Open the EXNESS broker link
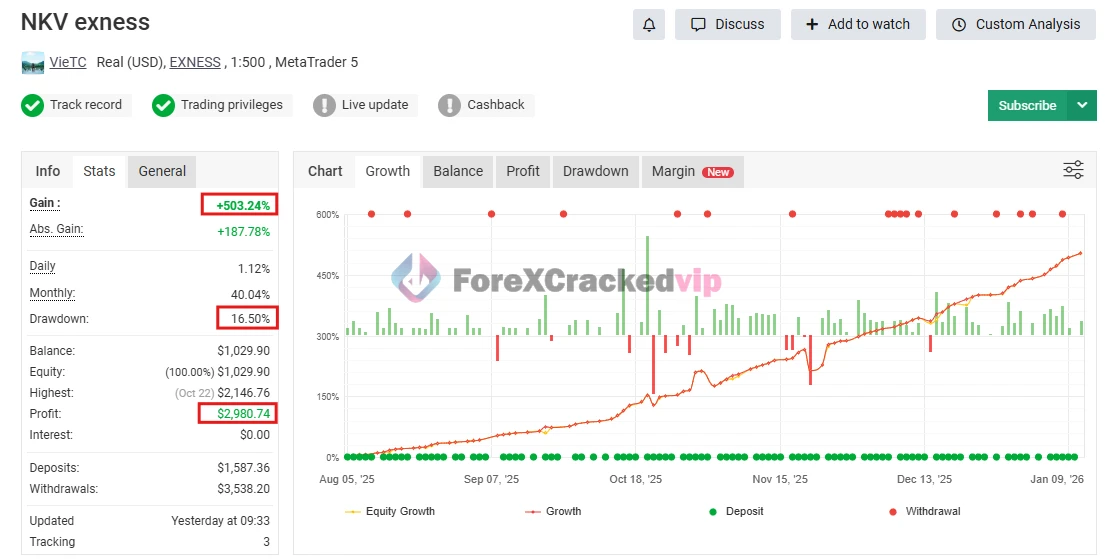1113x559 pixels. point(195,62)
